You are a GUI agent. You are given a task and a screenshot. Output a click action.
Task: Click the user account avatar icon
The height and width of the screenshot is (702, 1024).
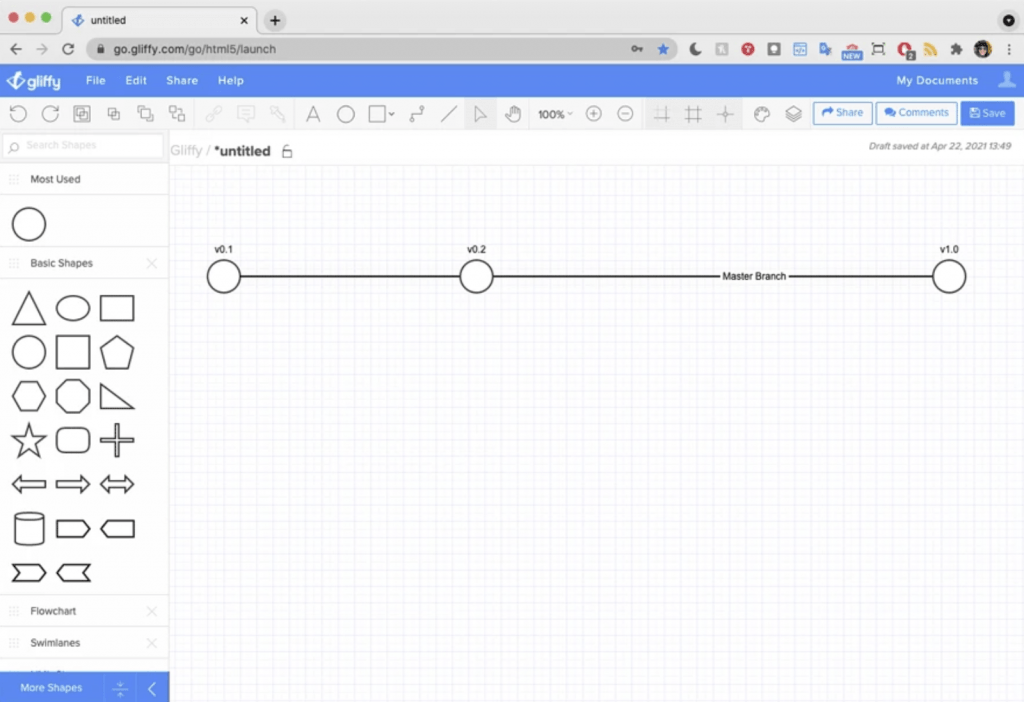(1006, 80)
